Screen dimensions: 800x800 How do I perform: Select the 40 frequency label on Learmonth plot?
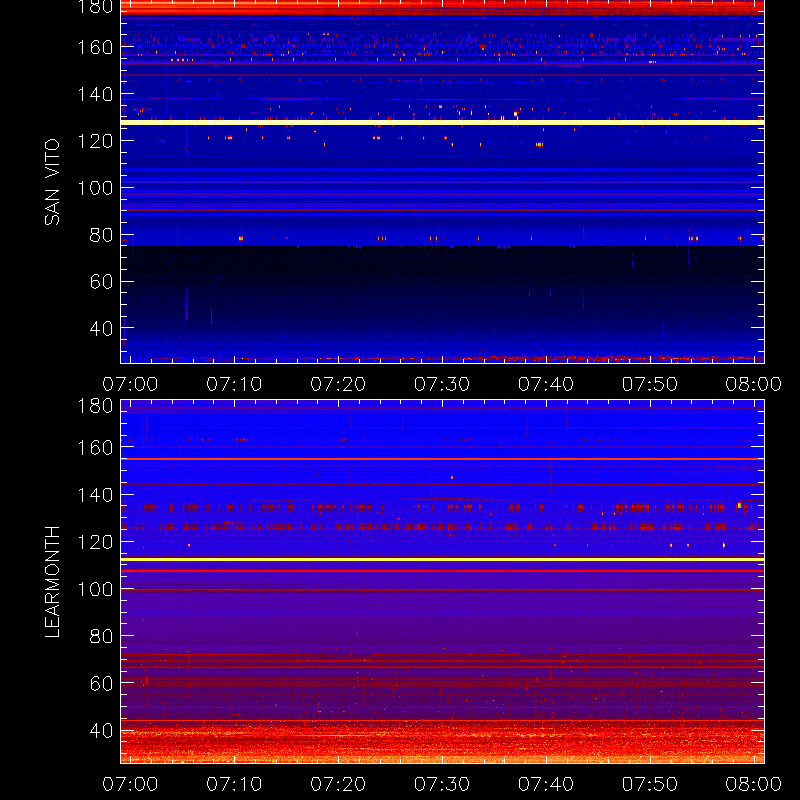[x=101, y=731]
